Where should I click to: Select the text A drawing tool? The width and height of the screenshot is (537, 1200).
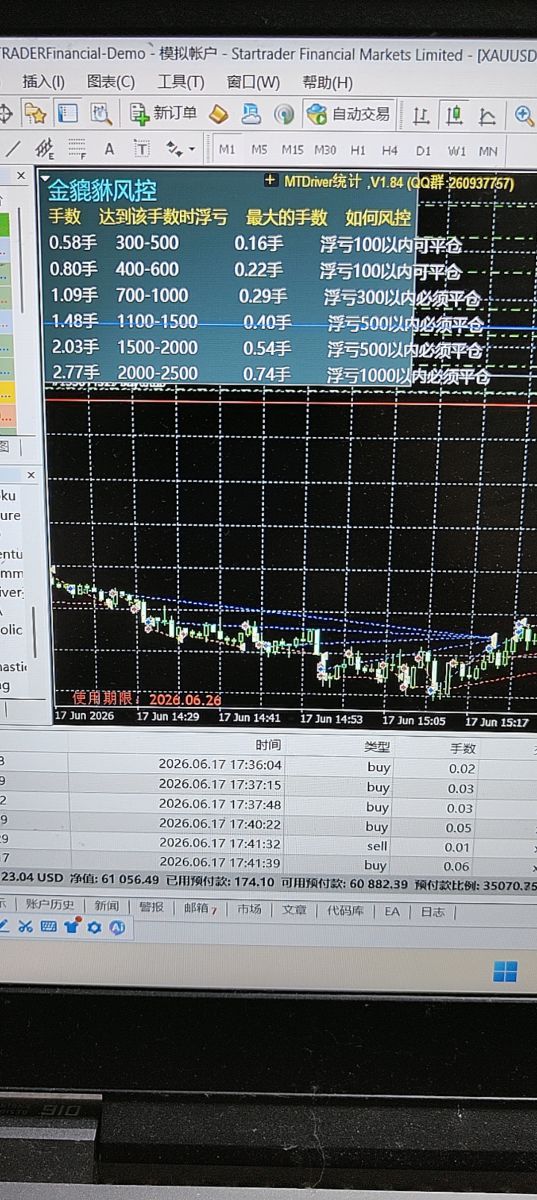point(109,149)
